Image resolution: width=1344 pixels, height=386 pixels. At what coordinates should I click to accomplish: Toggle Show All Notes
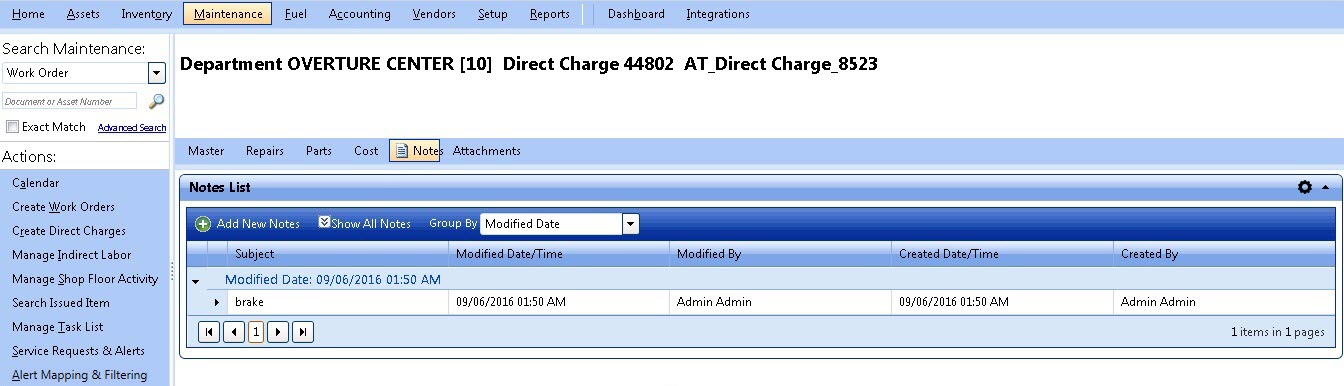point(365,224)
